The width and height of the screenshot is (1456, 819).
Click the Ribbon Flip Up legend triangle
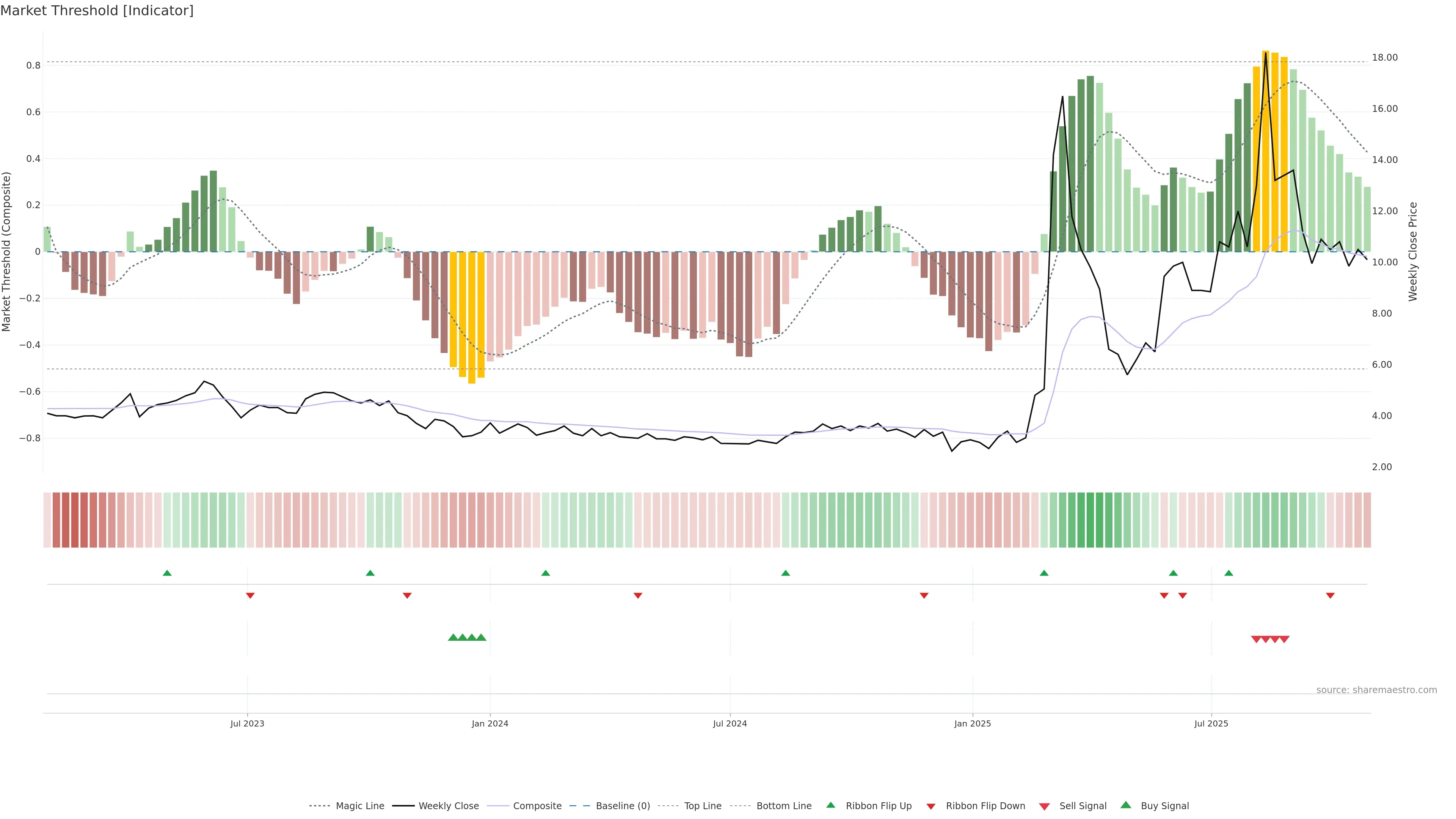click(831, 805)
